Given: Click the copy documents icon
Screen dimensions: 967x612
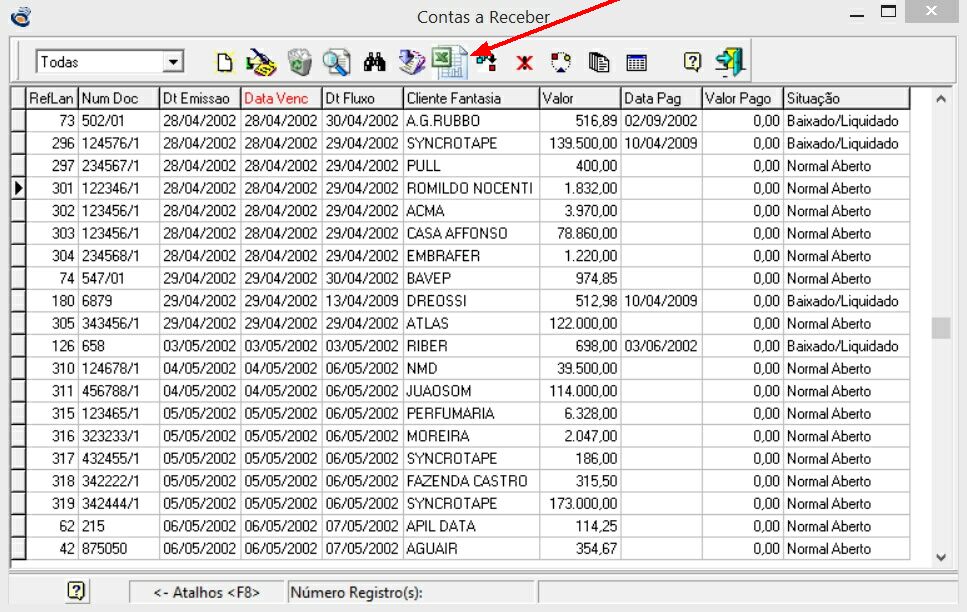Looking at the screenshot, I should 598,62.
